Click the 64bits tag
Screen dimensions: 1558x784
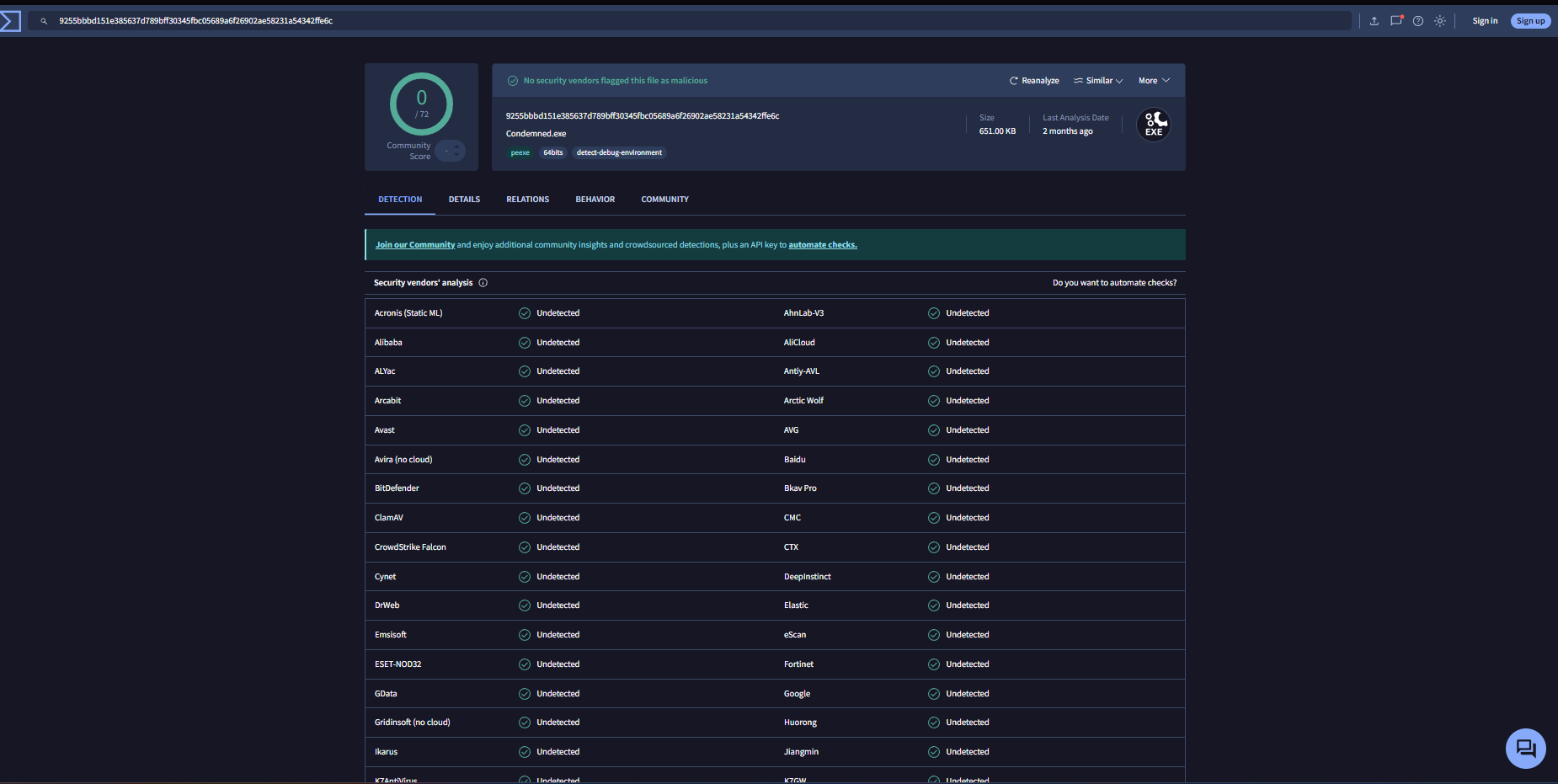(x=553, y=152)
